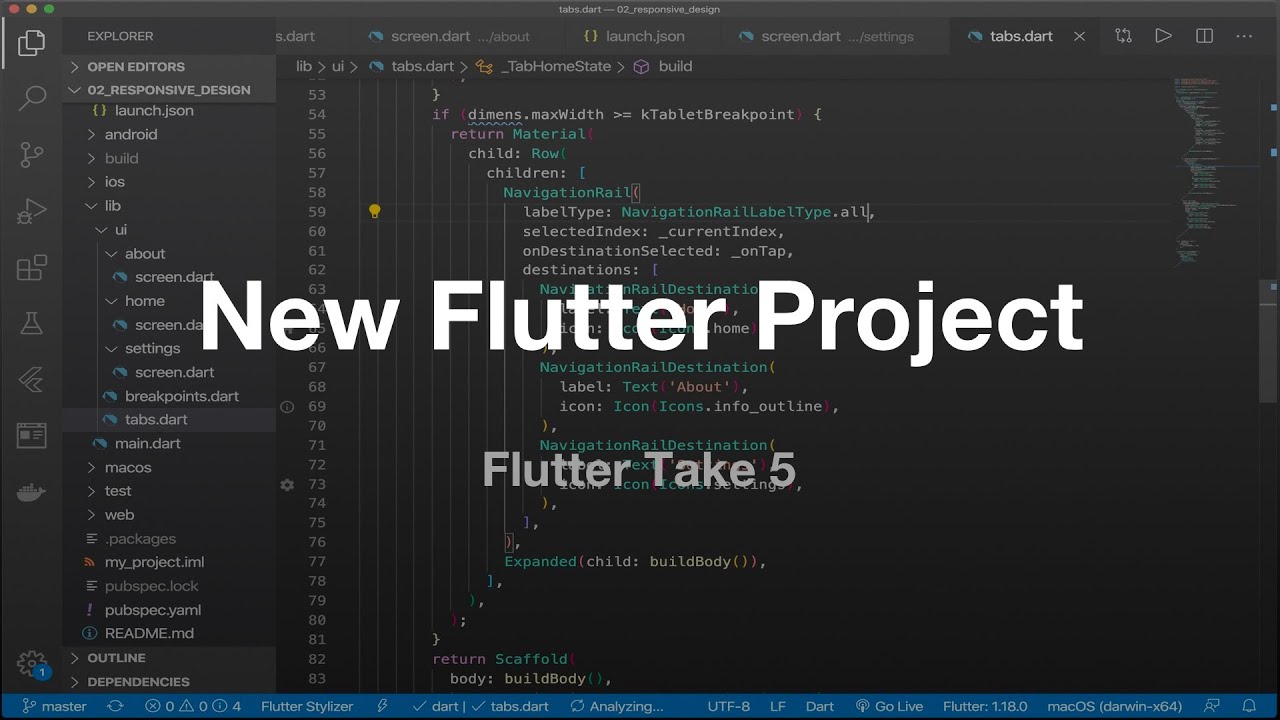This screenshot has width=1280, height=720.
Task: Expand the OPEN EDITORS section
Action: [x=135, y=67]
